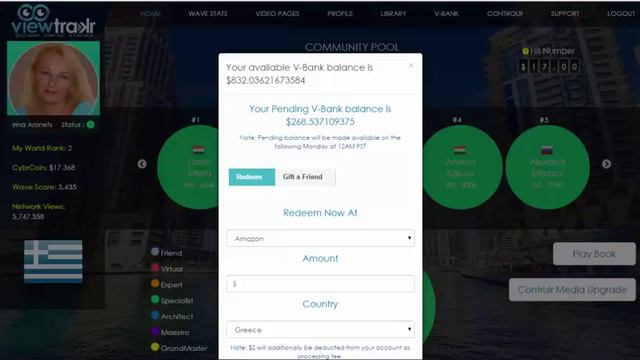The image size is (640, 360).
Task: Select the Redeem tab button
Action: [x=252, y=177]
